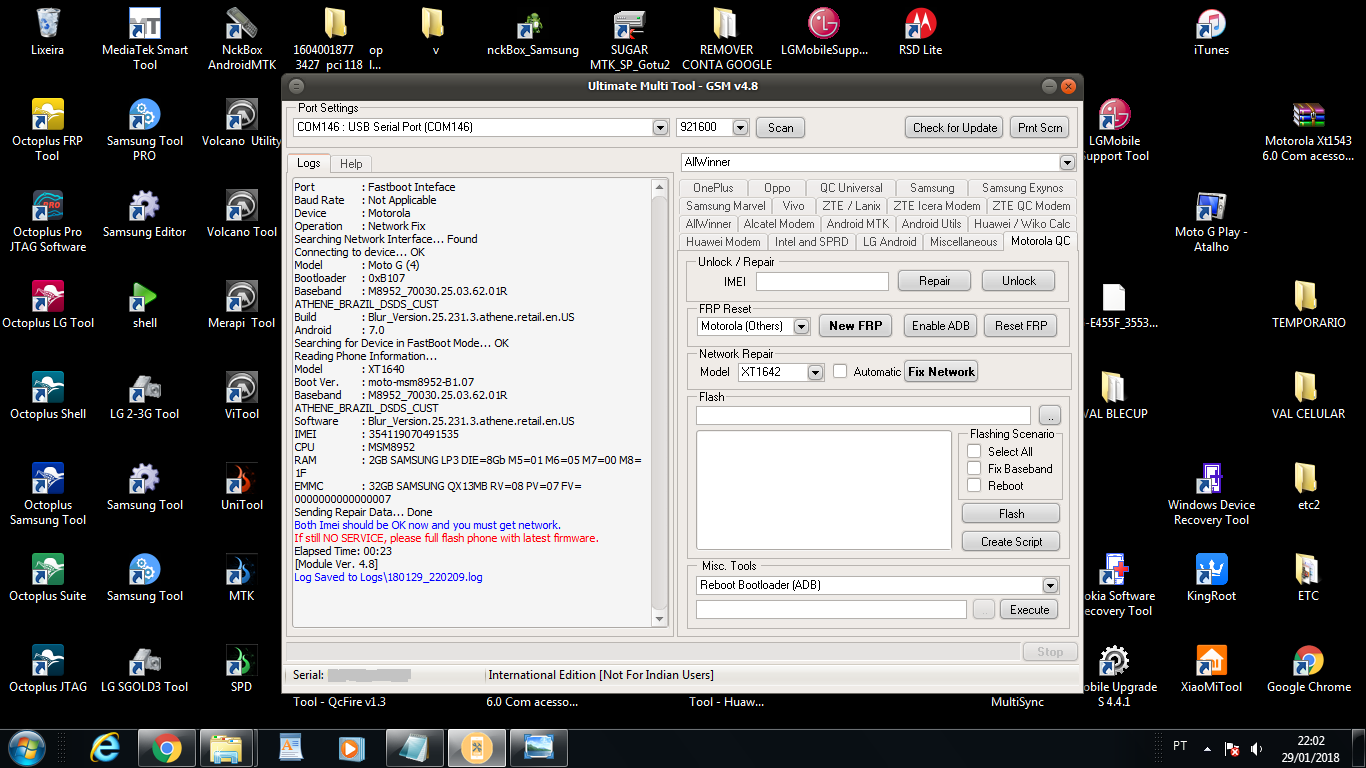Click the Fix Network button
The image size is (1366, 768).
click(x=941, y=372)
